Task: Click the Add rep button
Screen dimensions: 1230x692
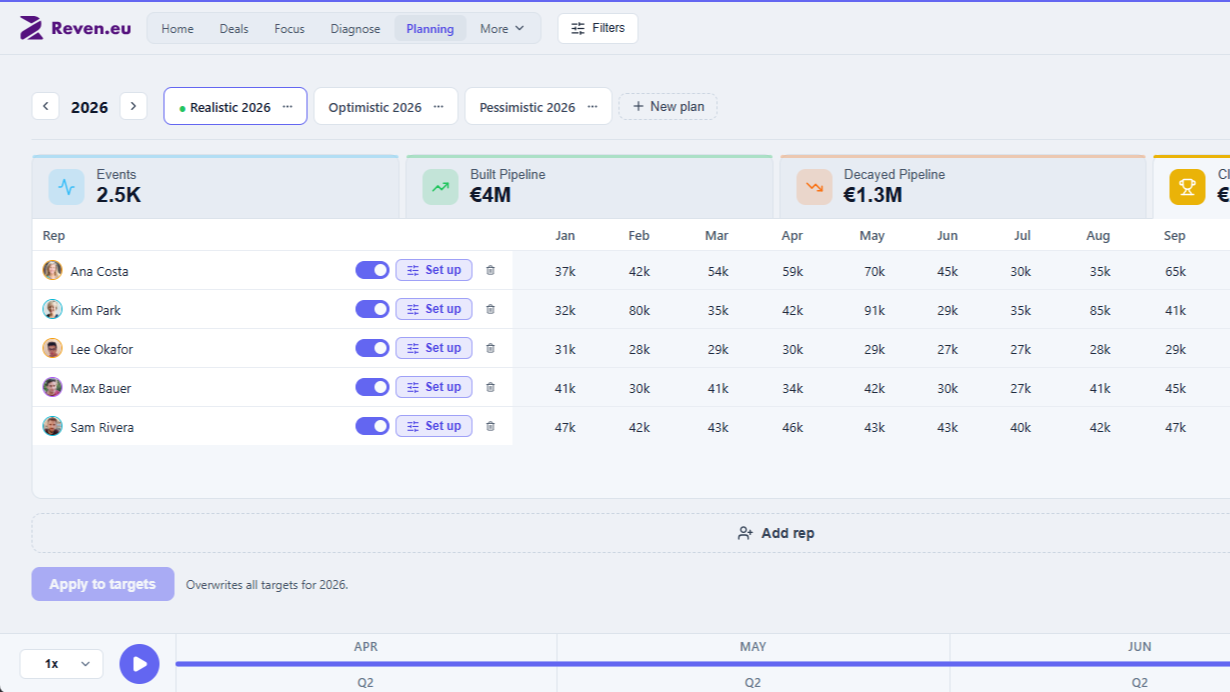Action: (776, 533)
